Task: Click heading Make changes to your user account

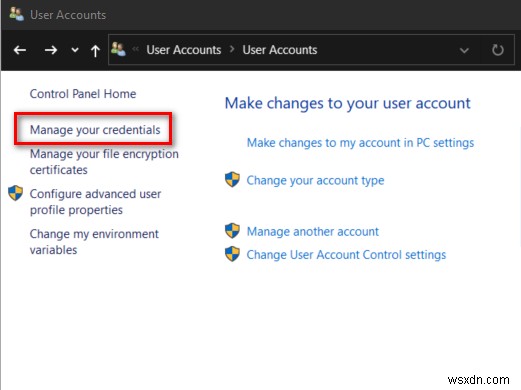Action: [x=348, y=103]
